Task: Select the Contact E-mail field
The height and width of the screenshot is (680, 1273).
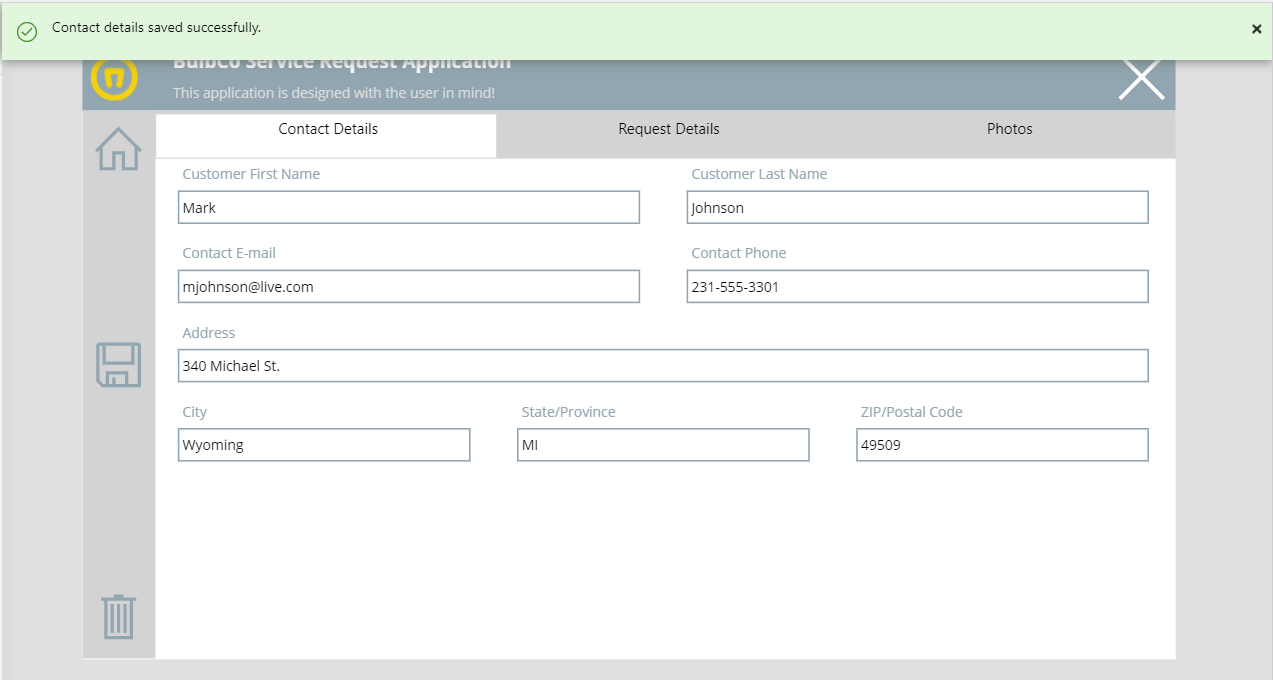Action: 408,286
